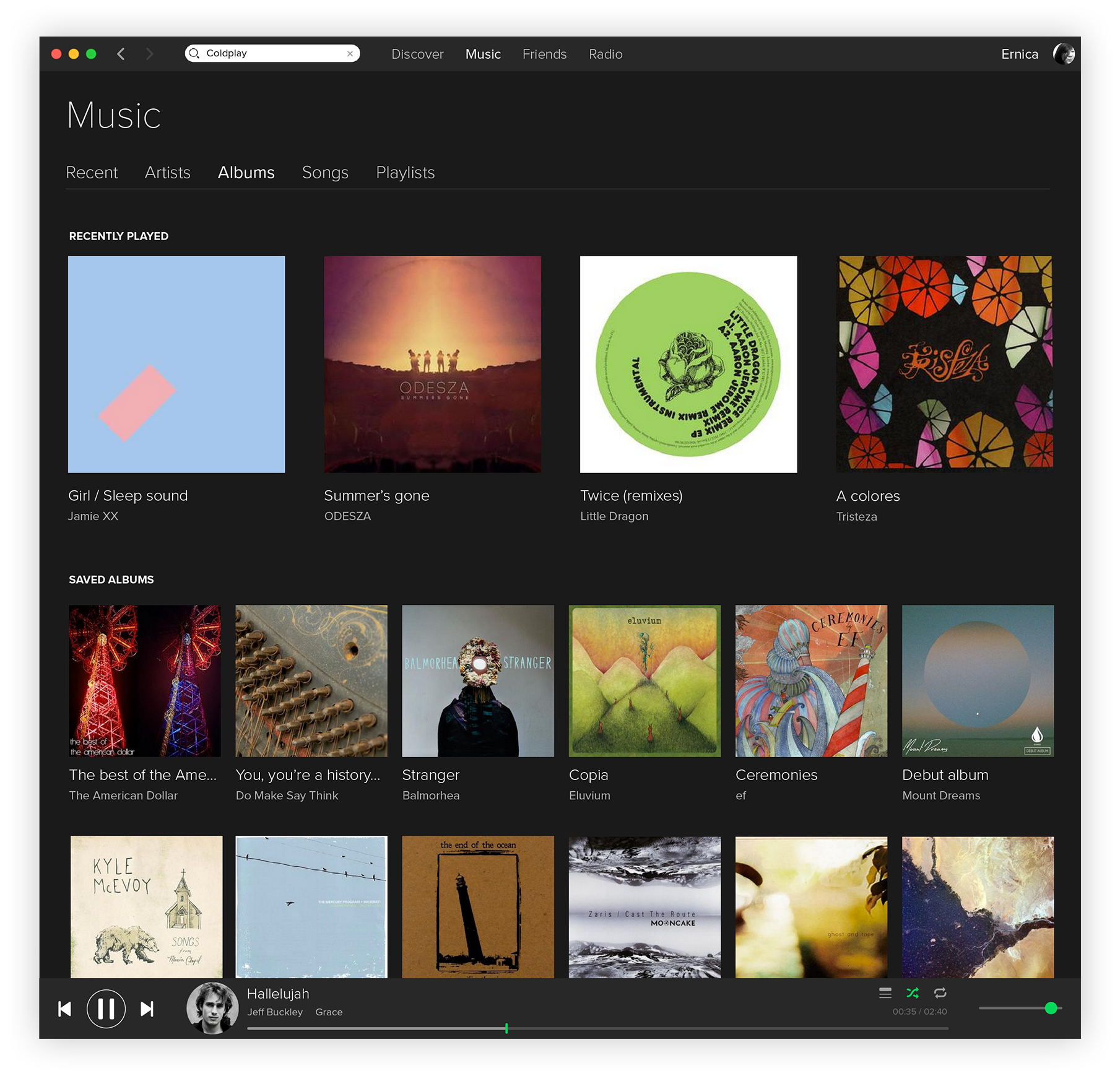1120x1076 pixels.
Task: Open the Radio section
Action: point(605,54)
